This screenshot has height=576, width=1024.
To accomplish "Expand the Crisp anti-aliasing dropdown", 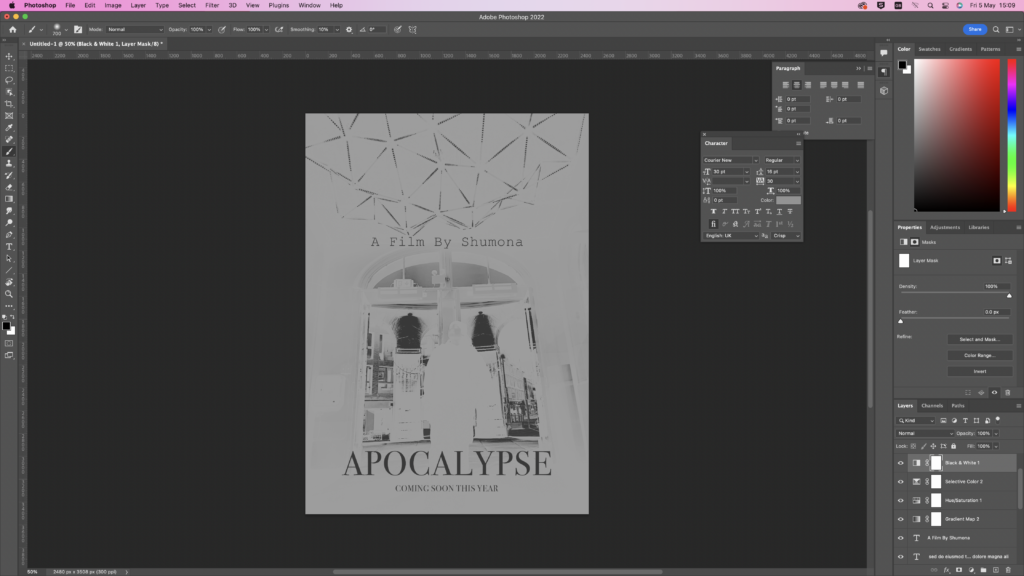I will (786, 236).
